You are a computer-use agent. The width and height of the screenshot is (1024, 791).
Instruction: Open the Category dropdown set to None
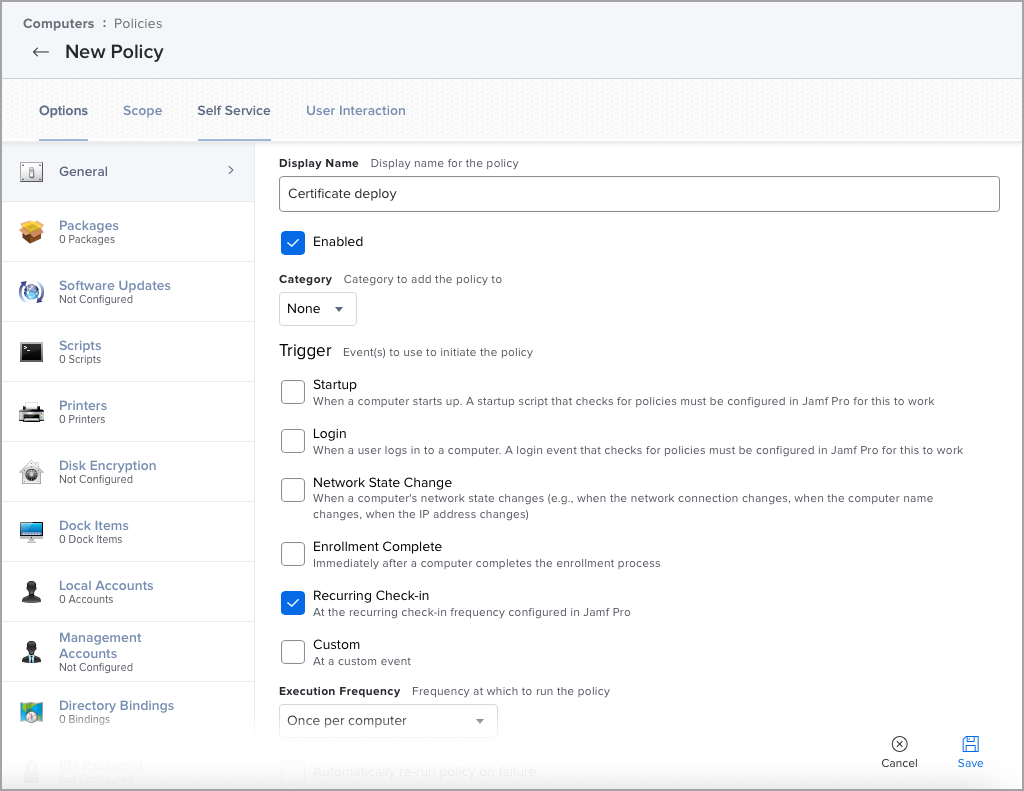coord(317,309)
